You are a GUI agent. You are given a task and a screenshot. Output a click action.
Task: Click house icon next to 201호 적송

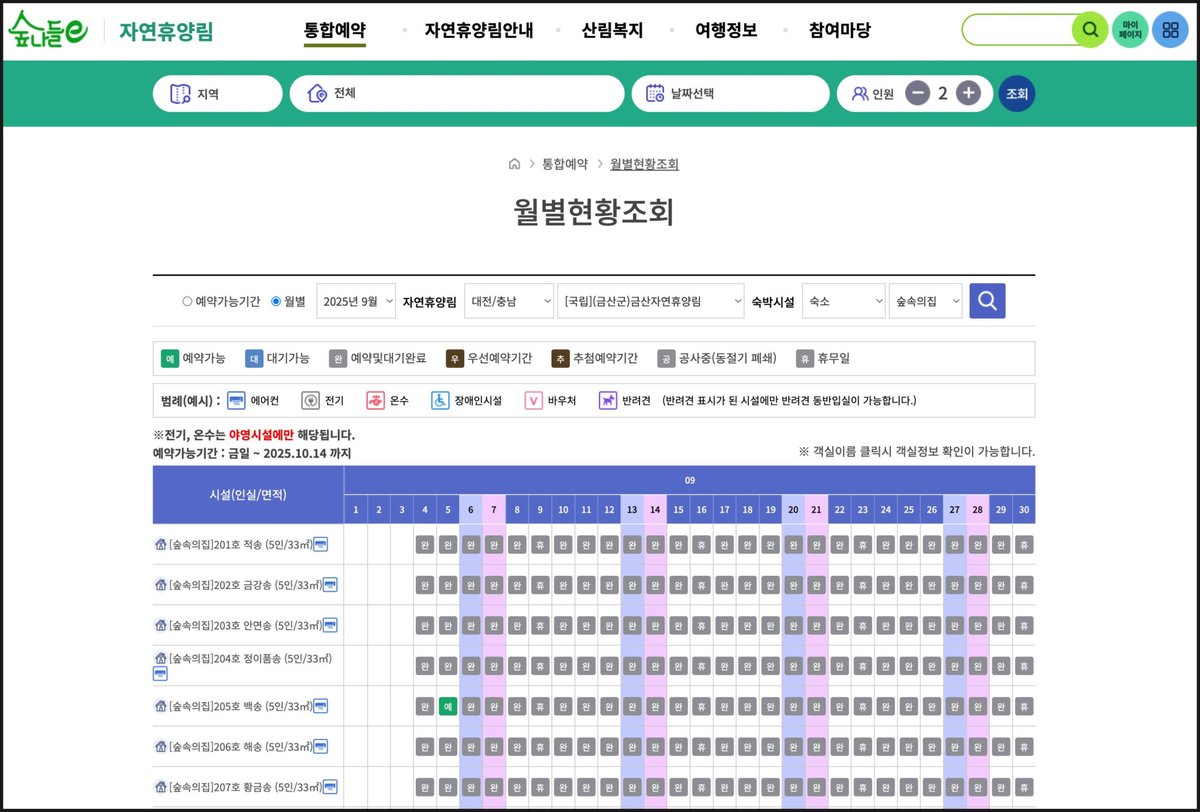point(160,544)
